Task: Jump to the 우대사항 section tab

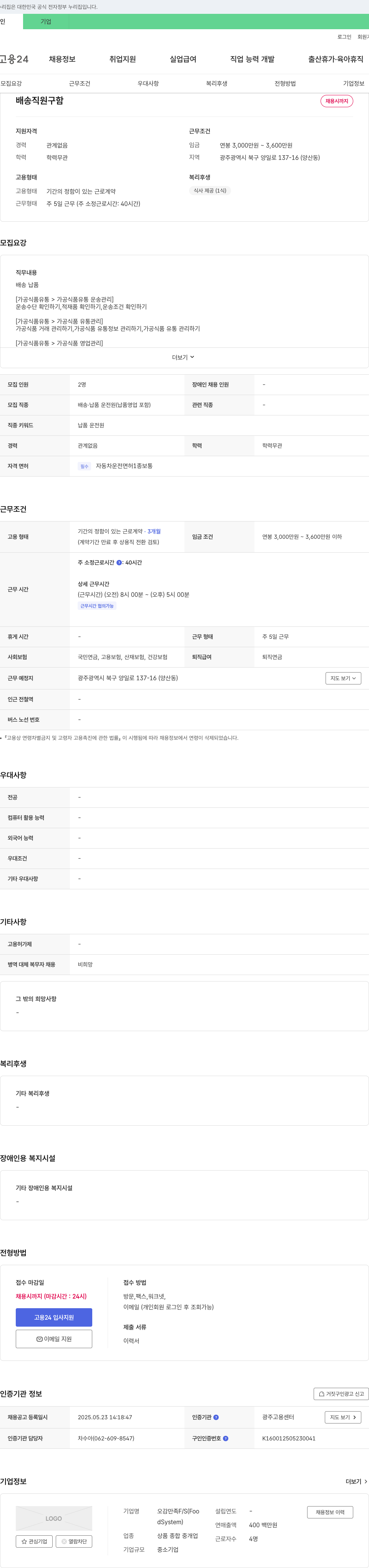Action: point(148,83)
